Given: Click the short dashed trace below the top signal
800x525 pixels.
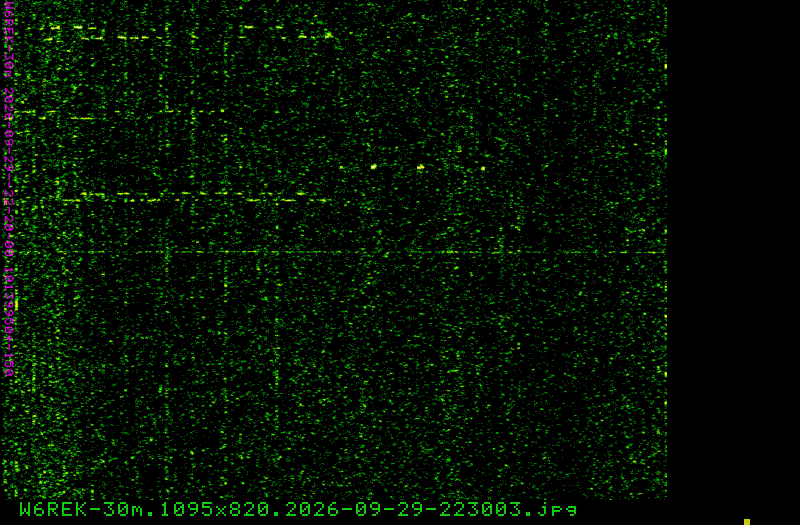Looking at the screenshot, I should [120, 115].
